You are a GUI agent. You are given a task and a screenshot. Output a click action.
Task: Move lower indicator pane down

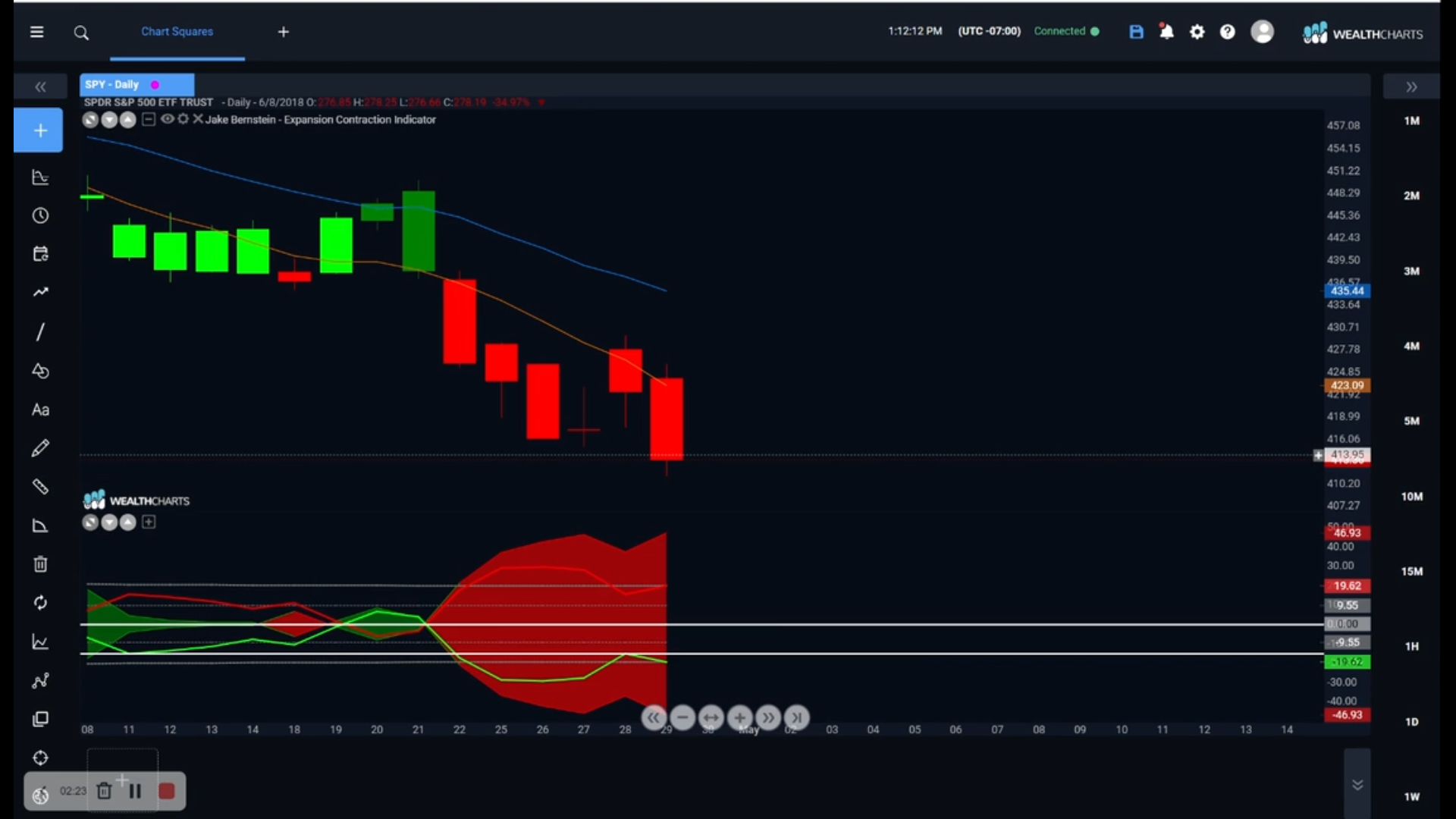tap(109, 522)
